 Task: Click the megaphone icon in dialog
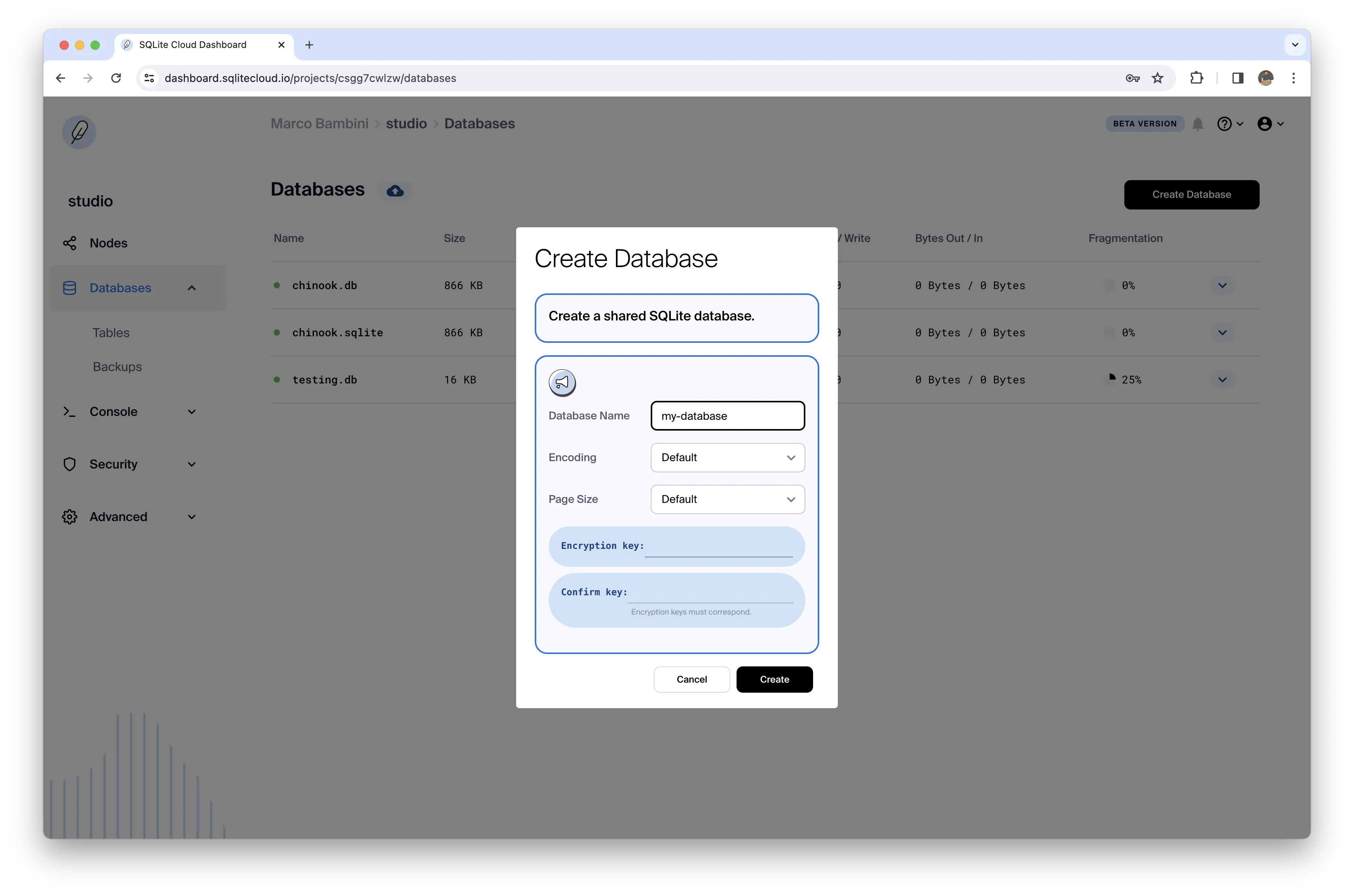[563, 382]
